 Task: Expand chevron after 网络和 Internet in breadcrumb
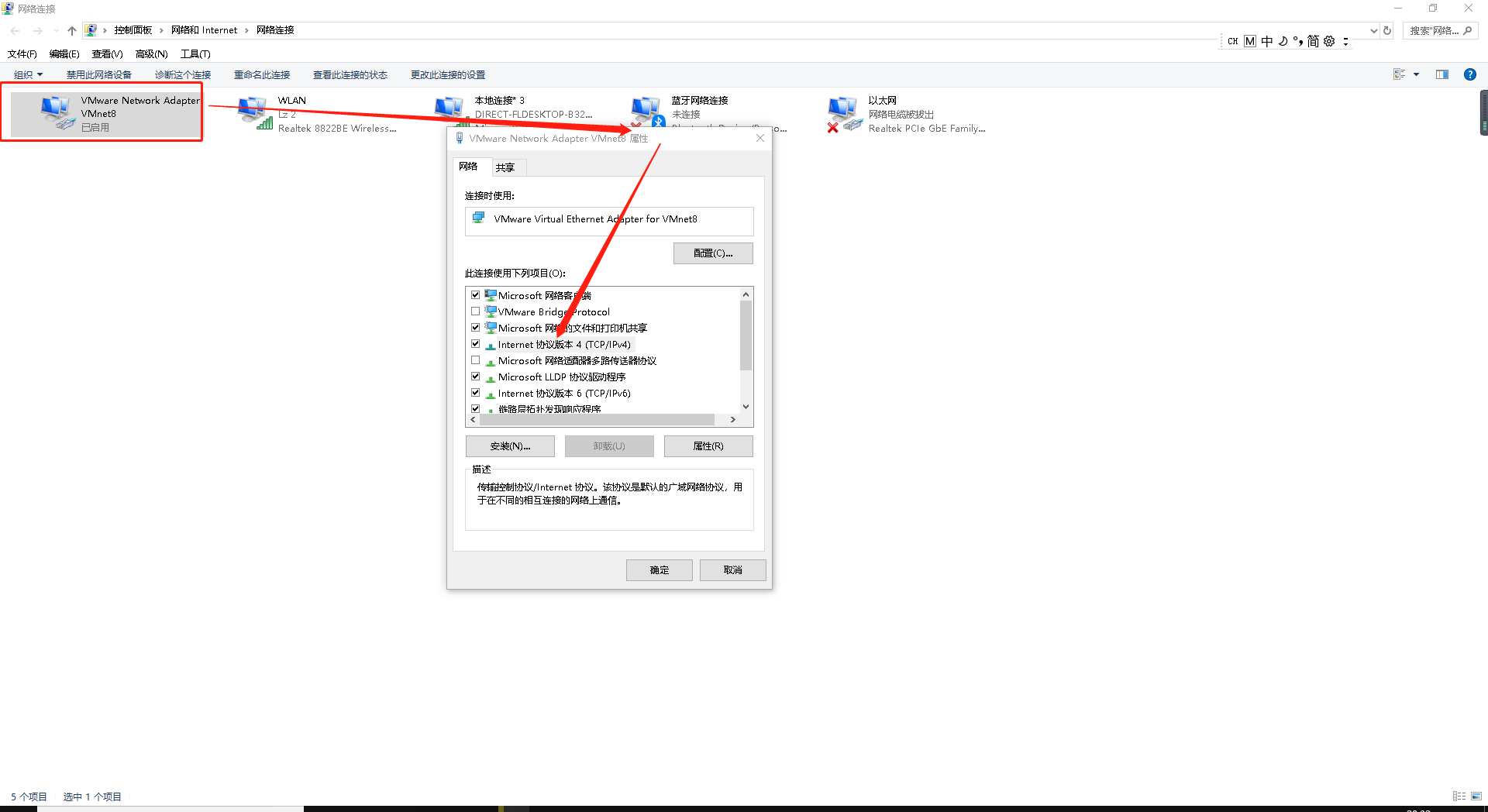pyautogui.click(x=246, y=30)
